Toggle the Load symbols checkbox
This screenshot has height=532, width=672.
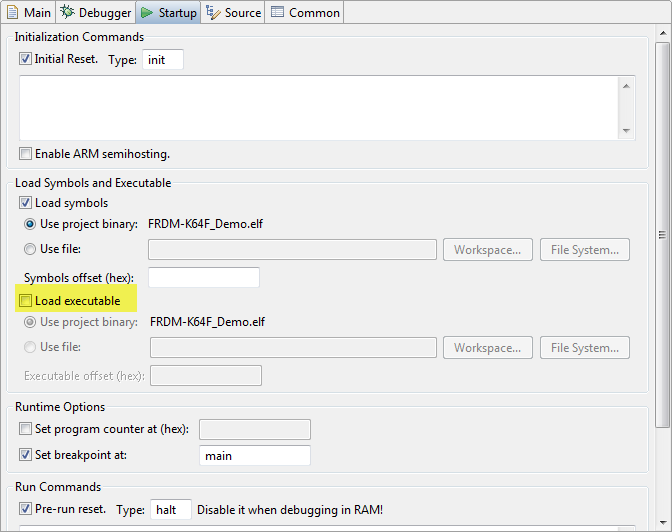[25, 203]
